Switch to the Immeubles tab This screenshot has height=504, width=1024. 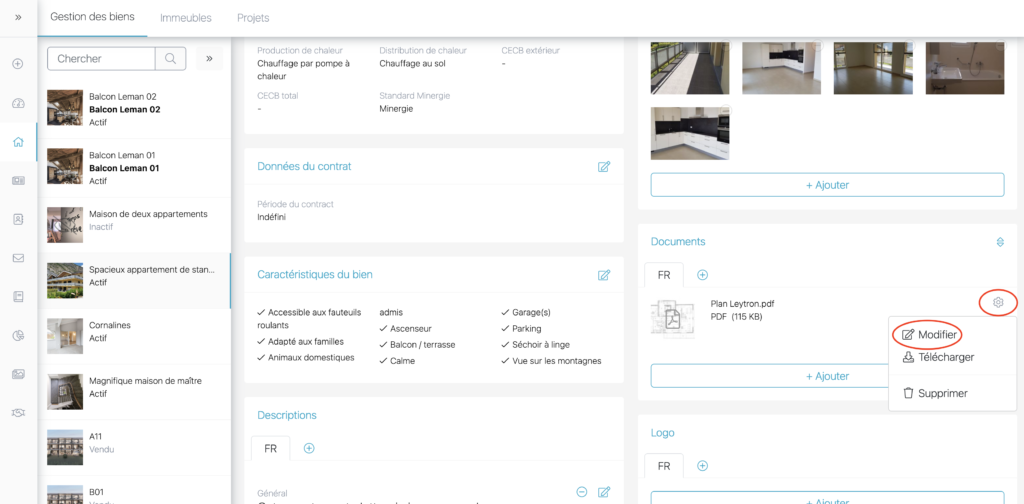pyautogui.click(x=186, y=18)
